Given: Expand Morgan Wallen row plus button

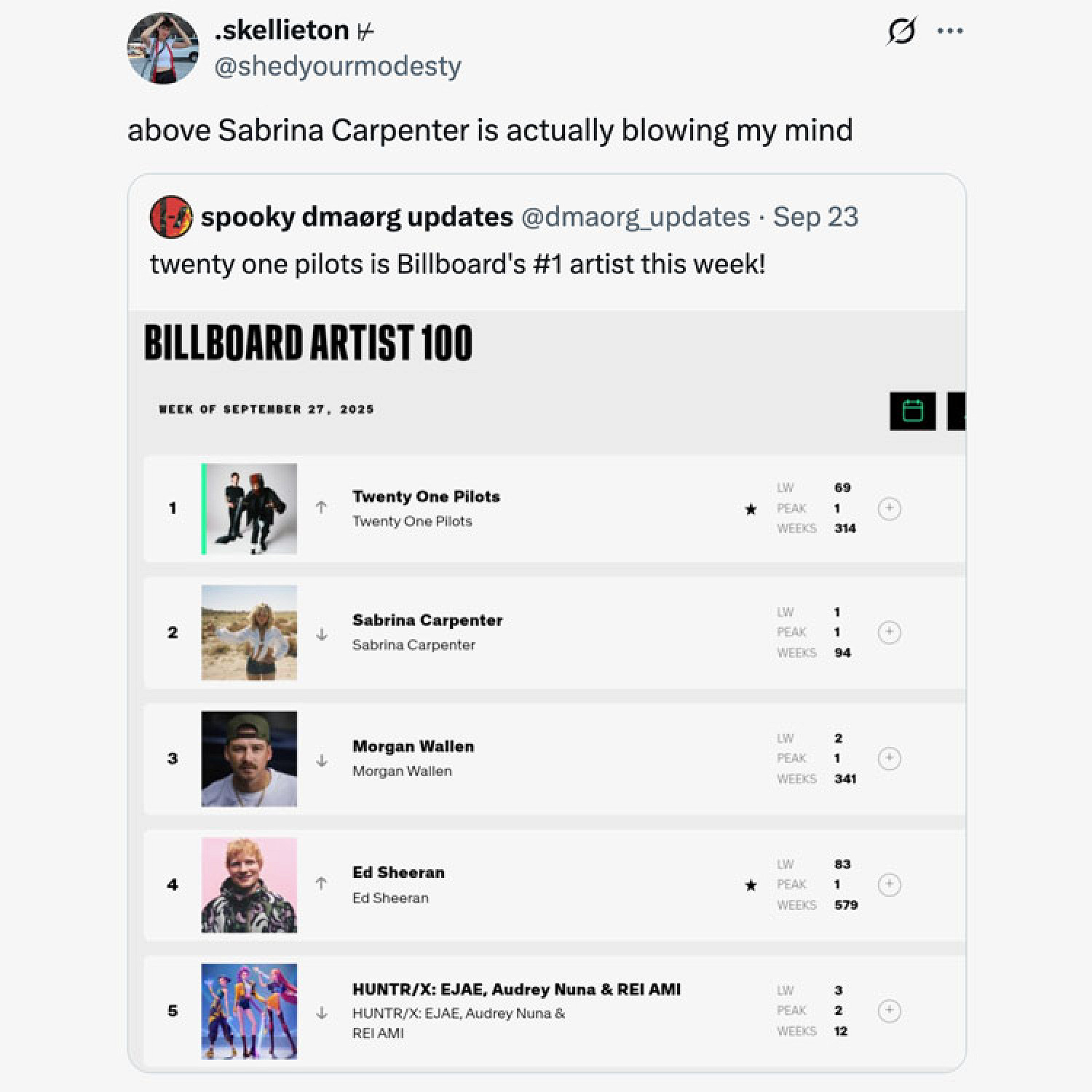Looking at the screenshot, I should (x=889, y=759).
